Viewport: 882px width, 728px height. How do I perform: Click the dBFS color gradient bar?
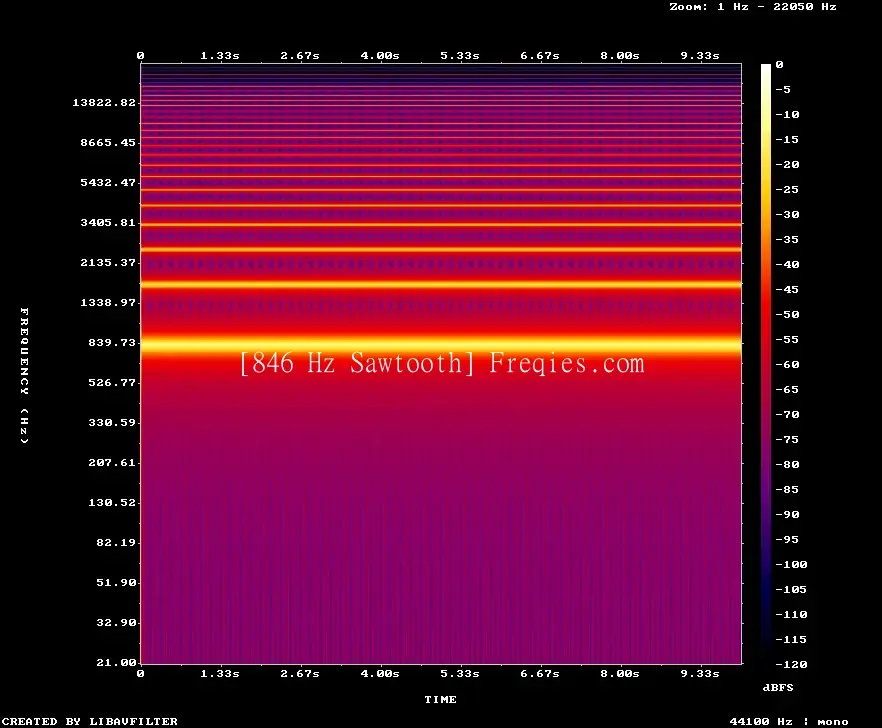click(x=766, y=364)
